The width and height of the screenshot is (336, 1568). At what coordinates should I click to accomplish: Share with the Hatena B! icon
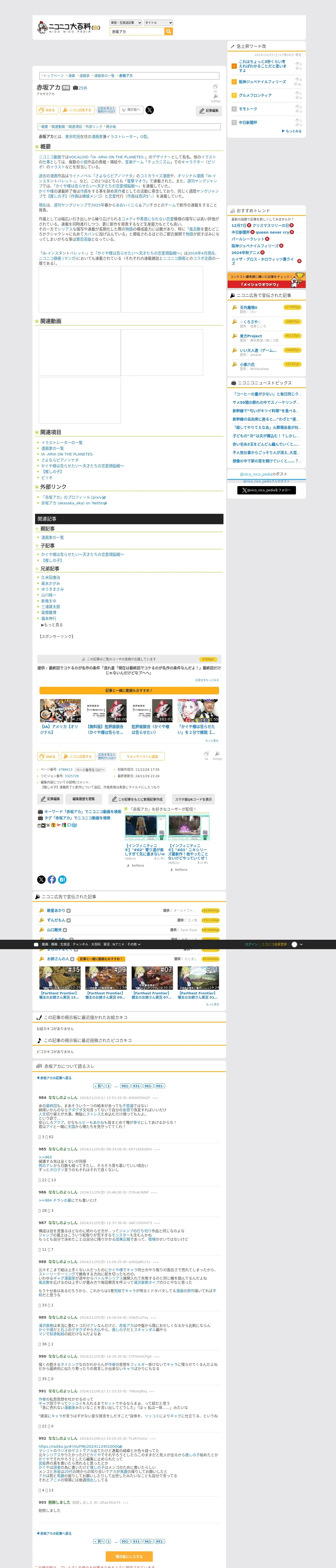click(x=62, y=880)
